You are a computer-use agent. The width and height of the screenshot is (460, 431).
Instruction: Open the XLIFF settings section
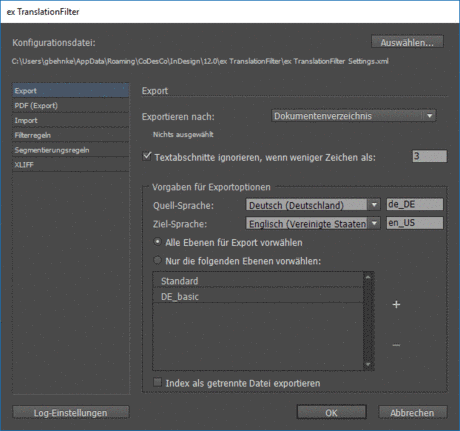(71, 165)
